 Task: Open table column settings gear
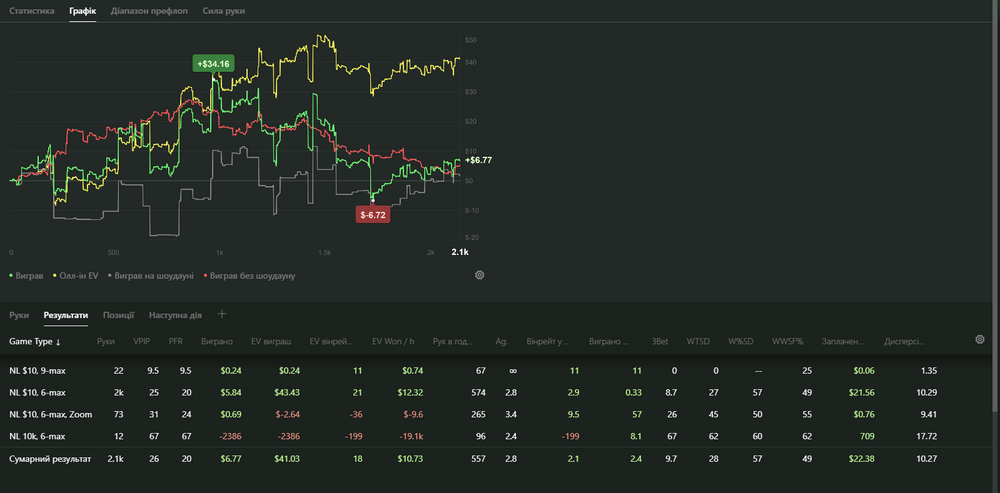tap(979, 340)
